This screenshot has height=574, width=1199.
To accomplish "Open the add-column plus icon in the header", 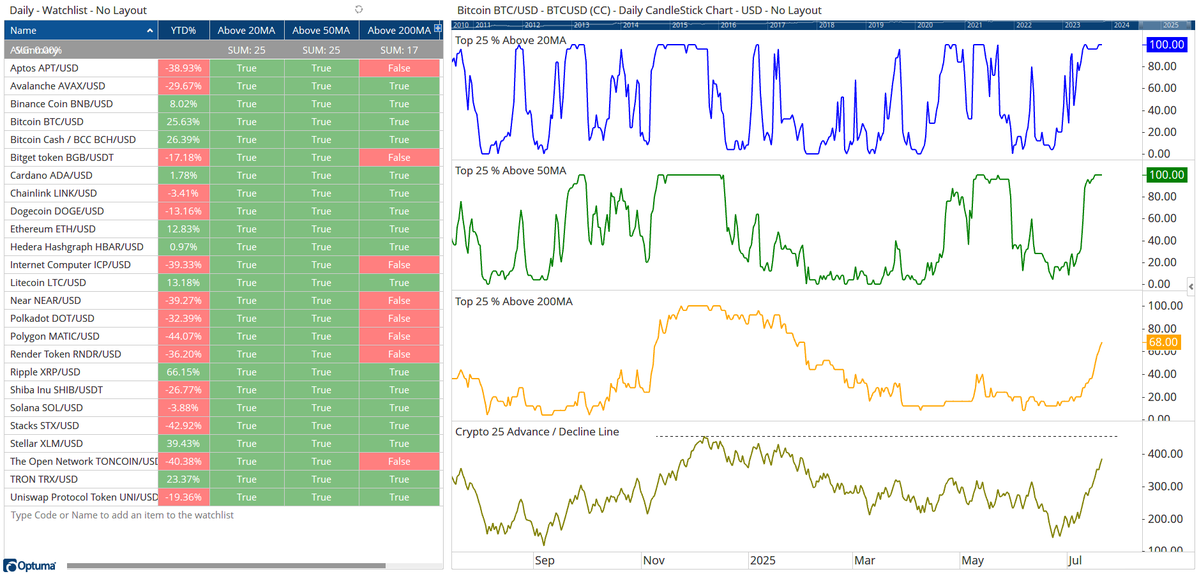I will 437,28.
